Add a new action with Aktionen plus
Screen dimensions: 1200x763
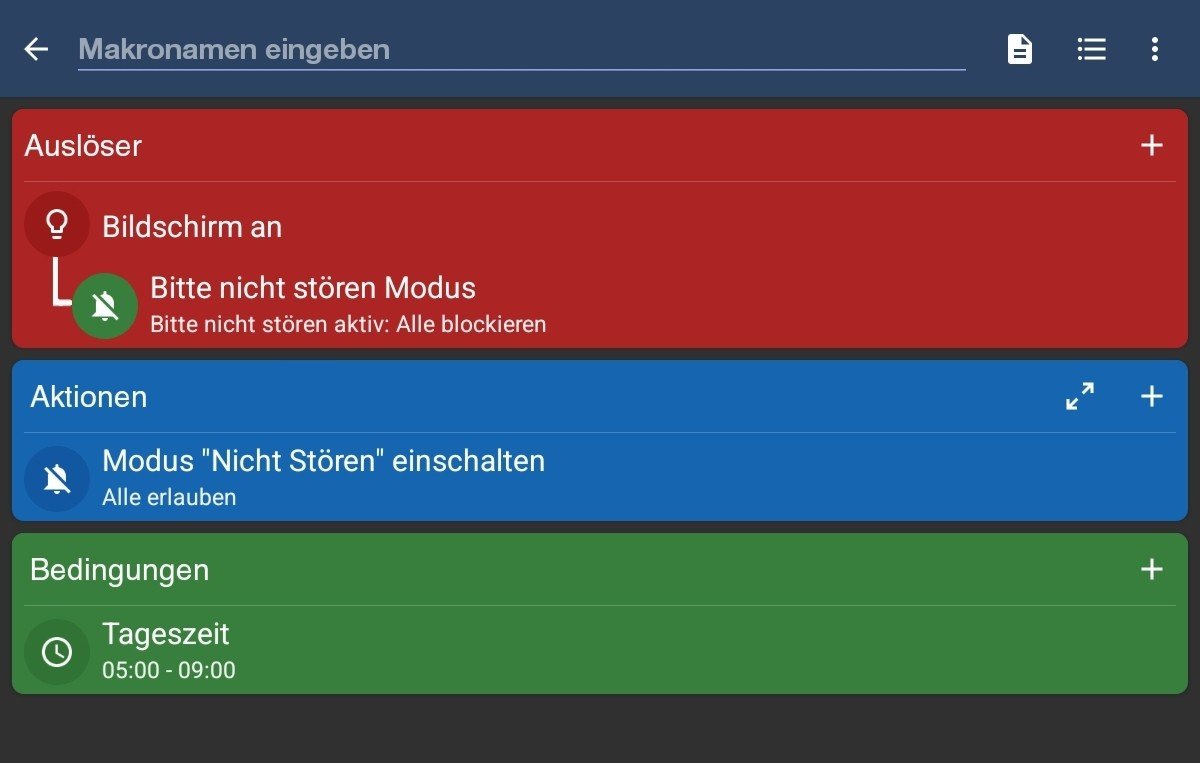click(x=1152, y=397)
